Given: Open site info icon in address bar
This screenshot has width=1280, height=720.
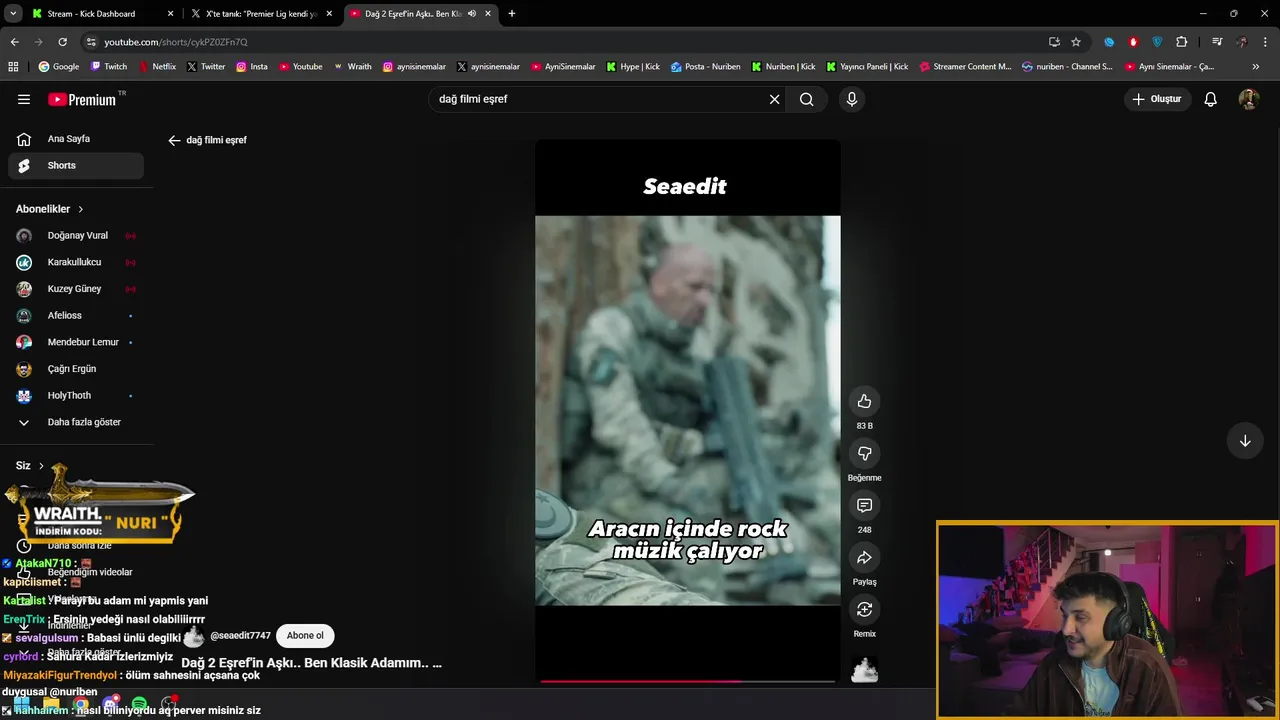Looking at the screenshot, I should 91,42.
